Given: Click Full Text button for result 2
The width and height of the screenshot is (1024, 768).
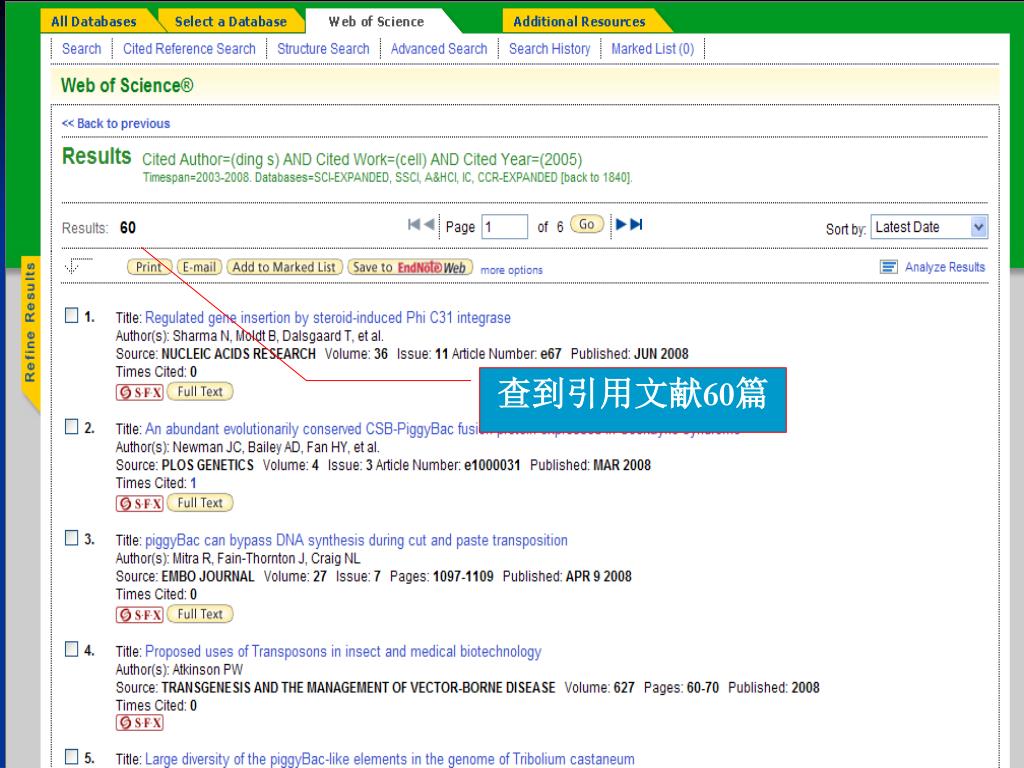Looking at the screenshot, I should click(x=200, y=503).
